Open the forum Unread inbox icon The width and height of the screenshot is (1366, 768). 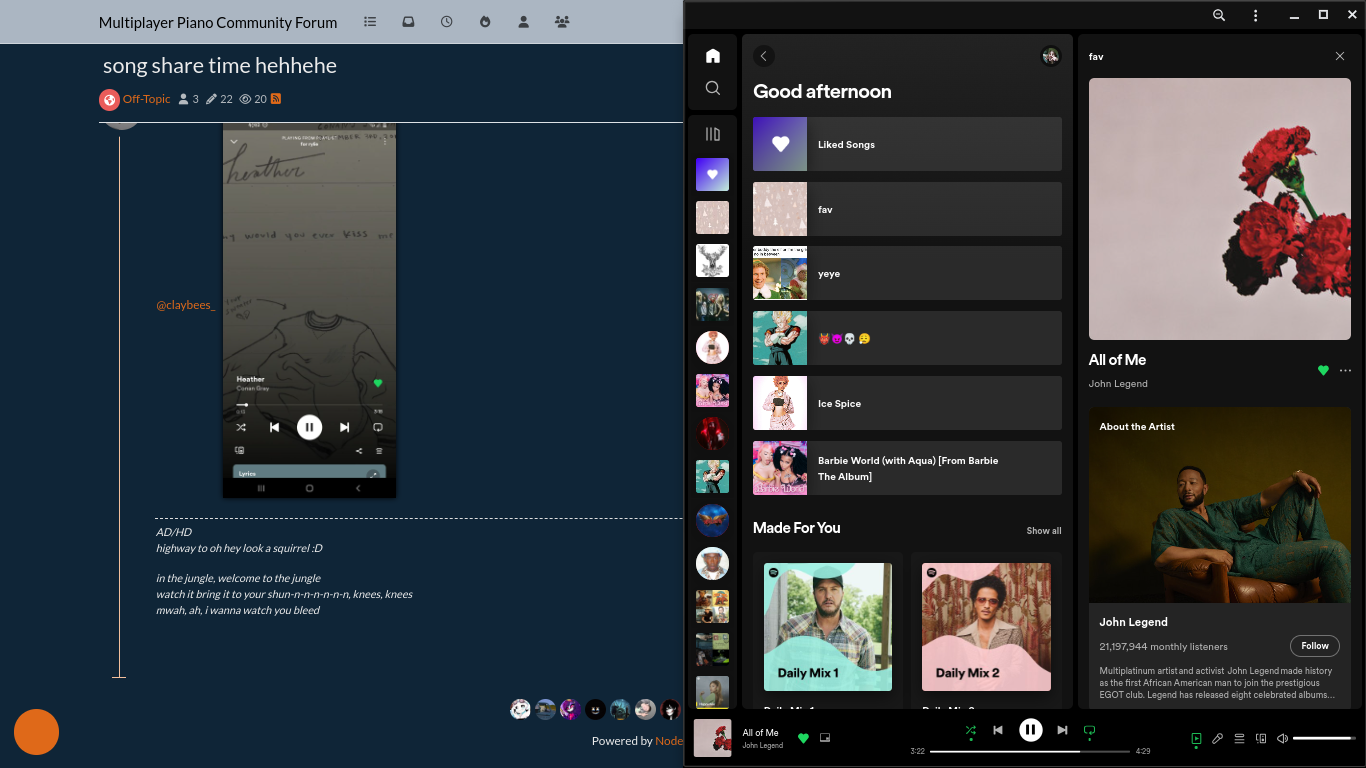pyautogui.click(x=408, y=22)
